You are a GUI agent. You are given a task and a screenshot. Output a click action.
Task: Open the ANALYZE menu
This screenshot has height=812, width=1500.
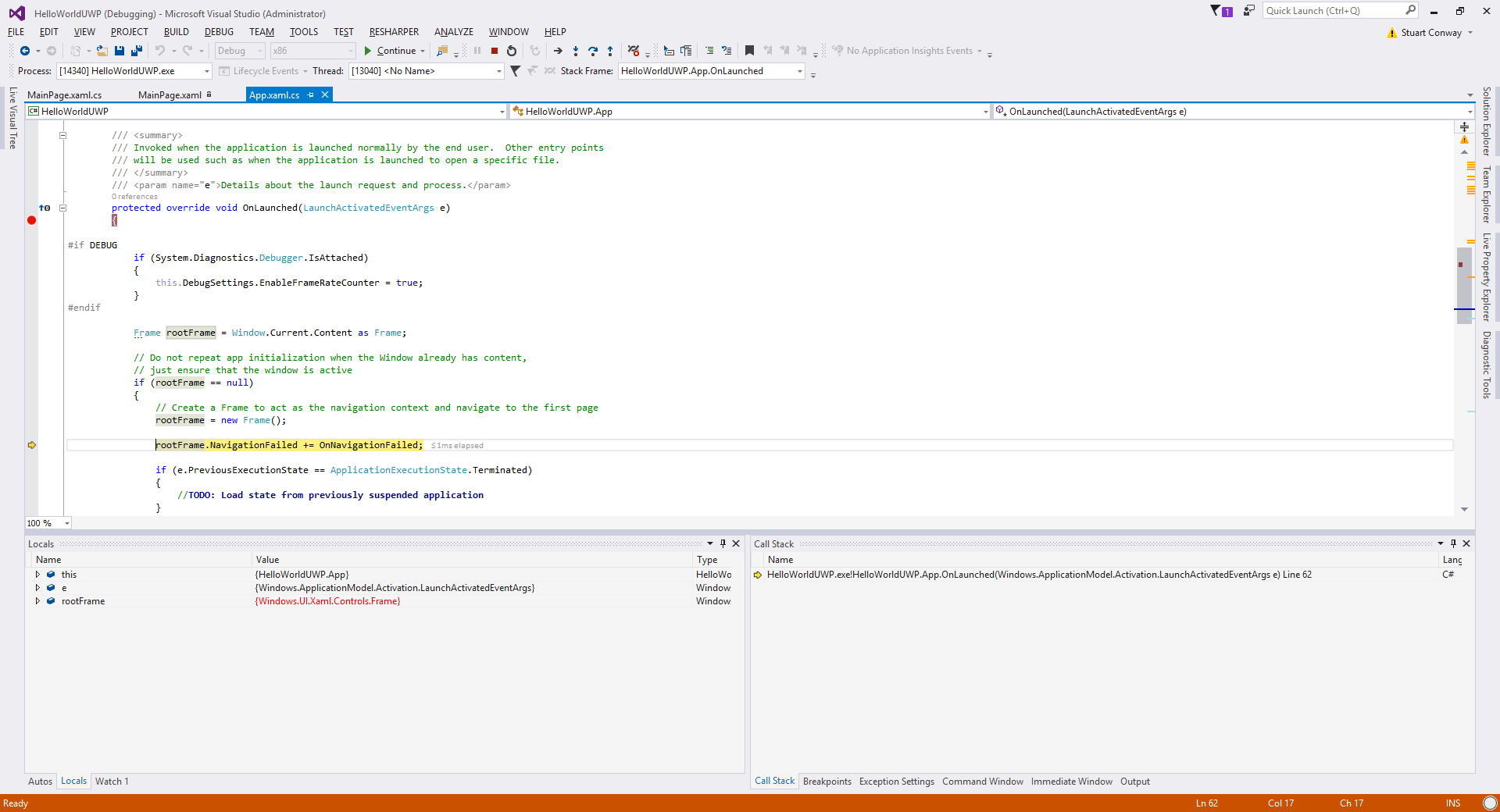[x=454, y=32]
